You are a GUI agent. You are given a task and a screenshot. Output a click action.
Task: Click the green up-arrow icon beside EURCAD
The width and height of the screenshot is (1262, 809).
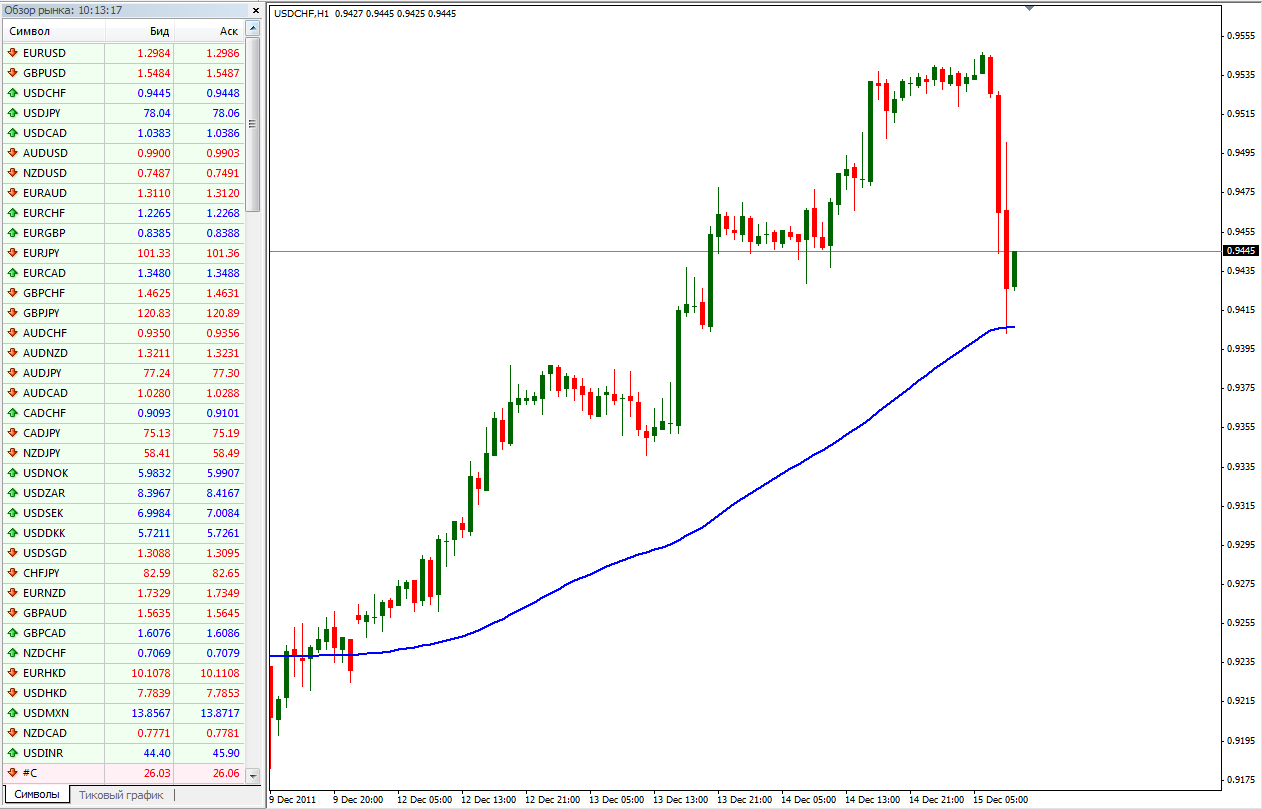tap(13, 273)
